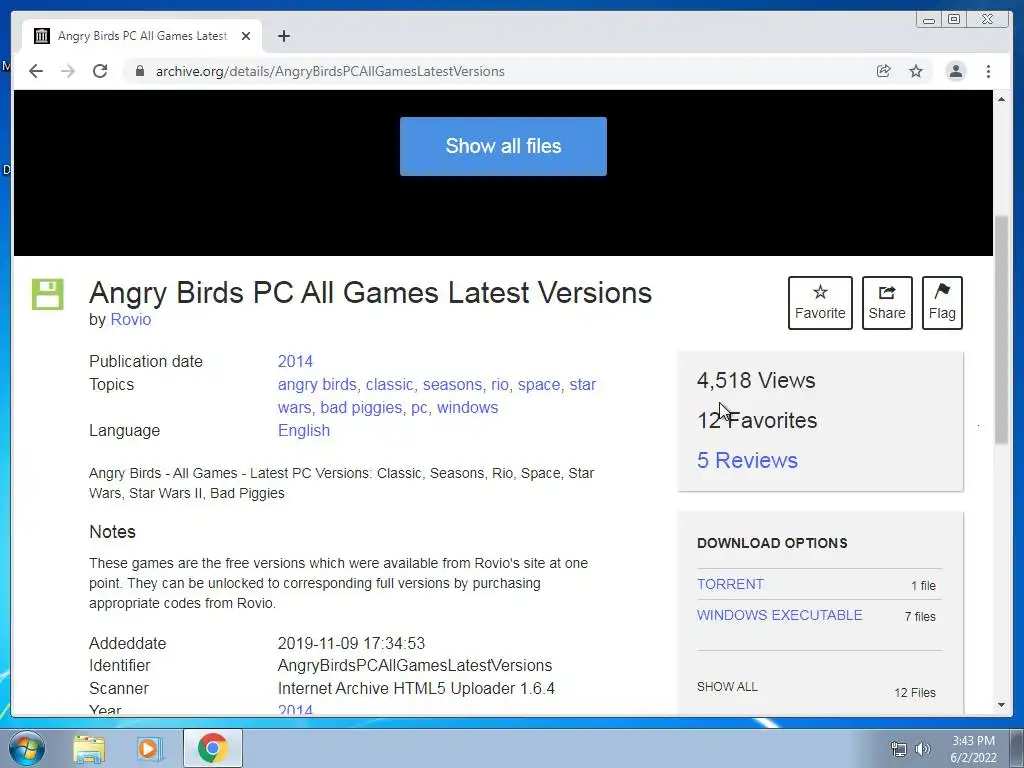1024x768 pixels.
Task: Click the scroll down arrow on the scrollbar
Action: (x=1001, y=705)
